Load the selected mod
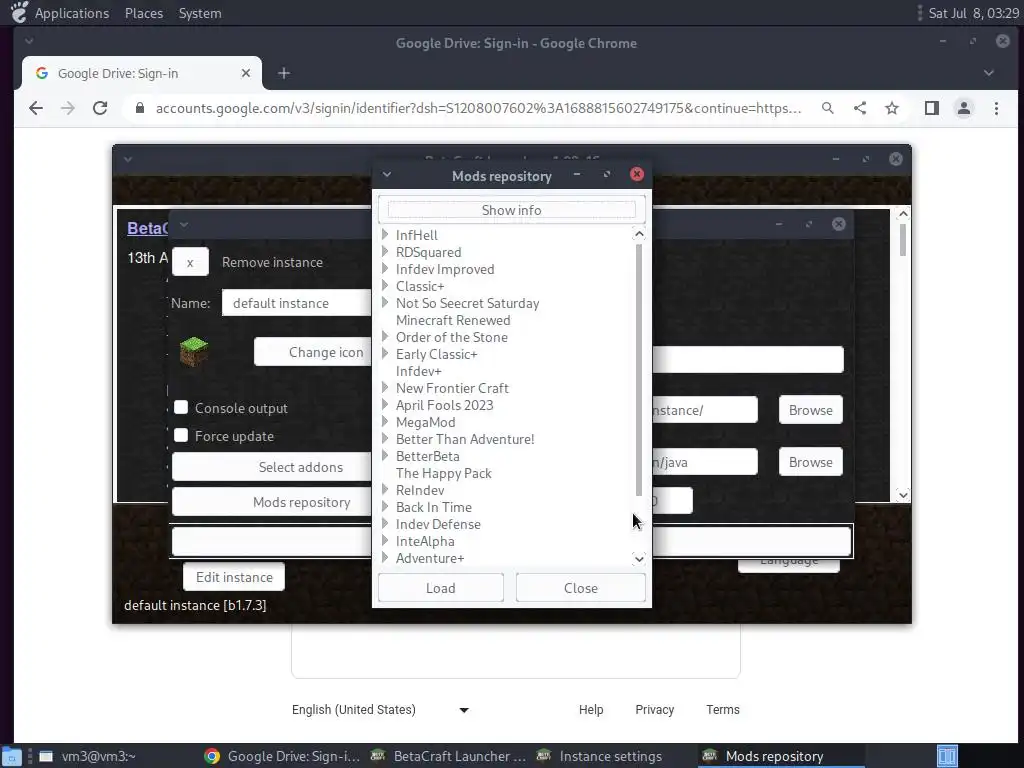 (x=441, y=588)
